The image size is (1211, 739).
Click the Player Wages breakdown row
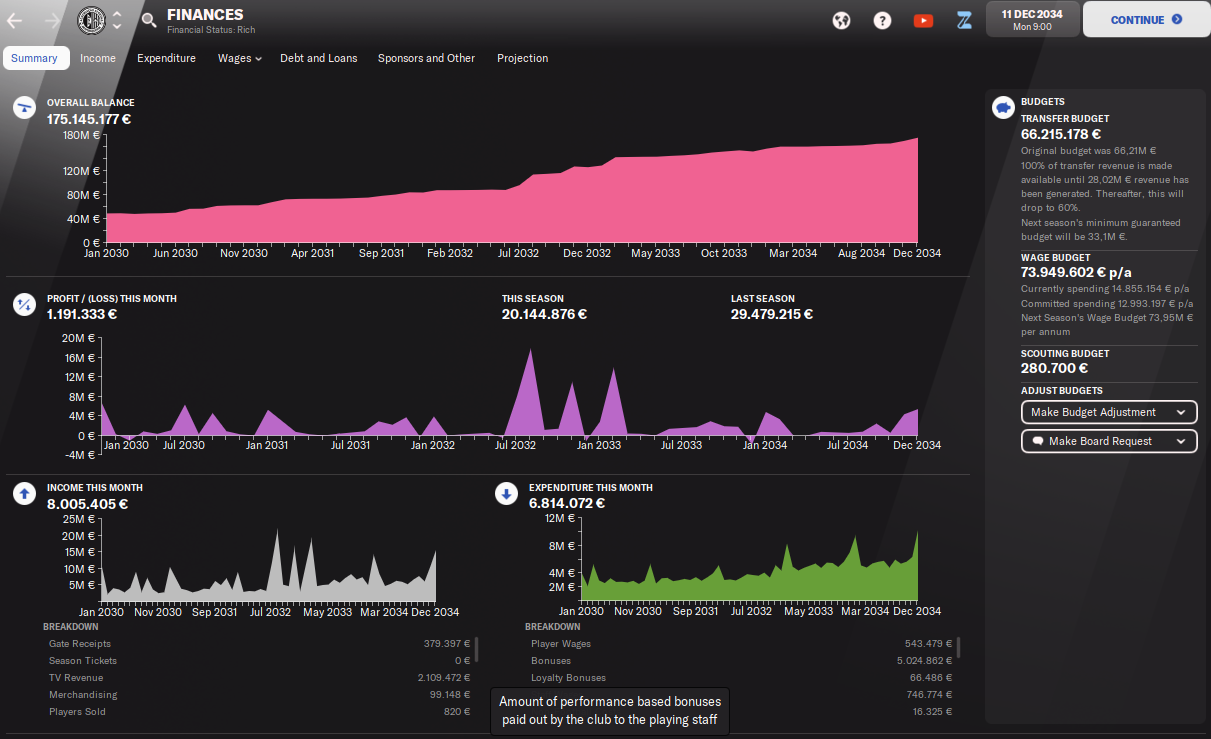[x=741, y=644]
